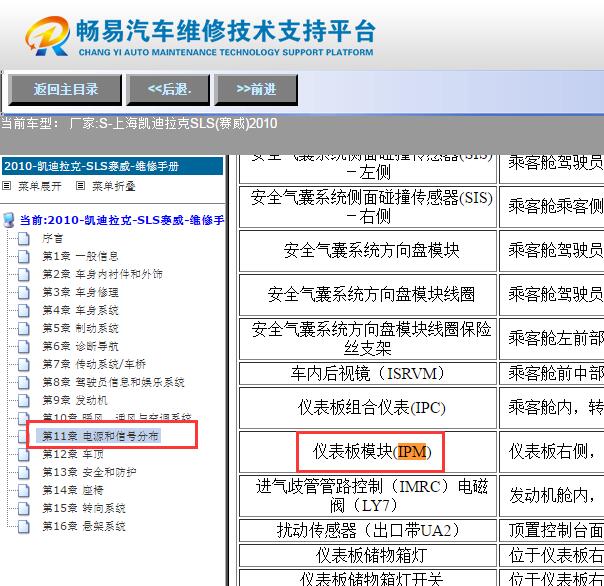Click the cell 仪表板组合仪表(IPC)
Image resolution: width=604 pixels, height=586 pixels.
(368, 408)
